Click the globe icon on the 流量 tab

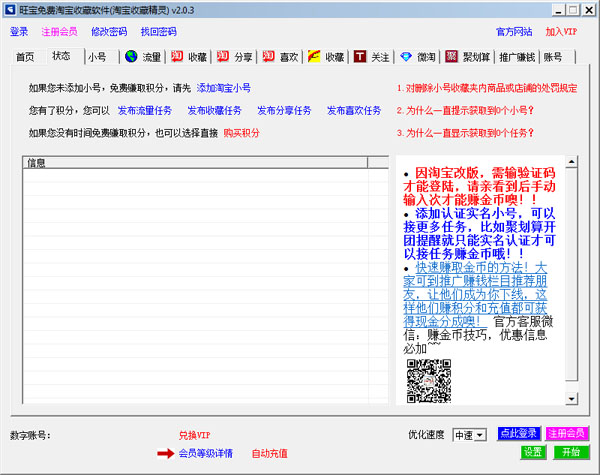(x=131, y=57)
